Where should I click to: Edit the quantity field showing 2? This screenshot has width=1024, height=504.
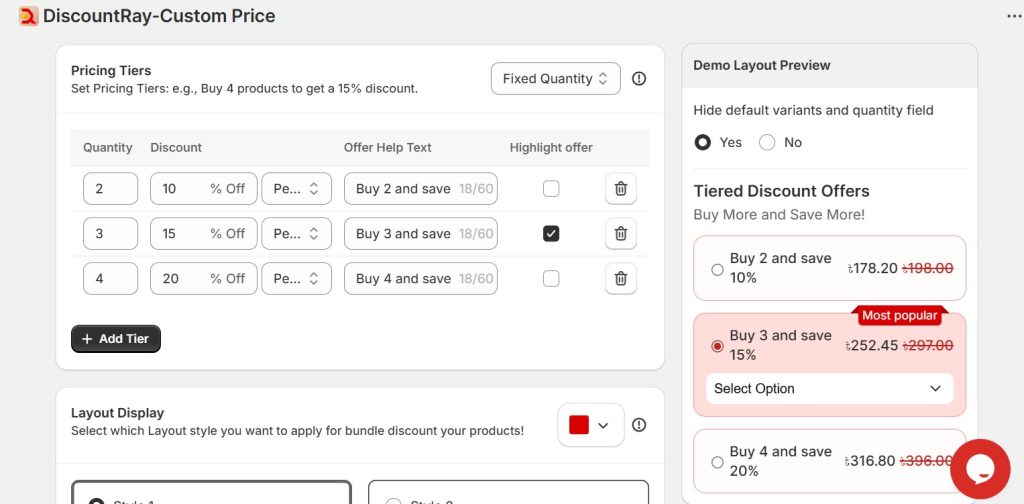click(110, 189)
